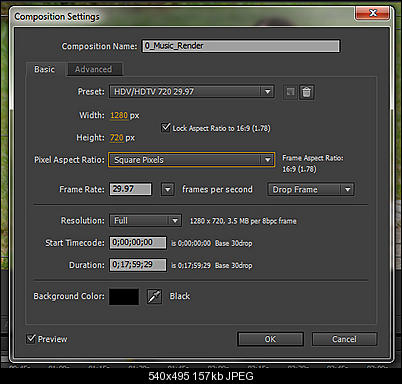
Task: Open the Pixel Aspect Ratio dropdown
Action: (192, 160)
